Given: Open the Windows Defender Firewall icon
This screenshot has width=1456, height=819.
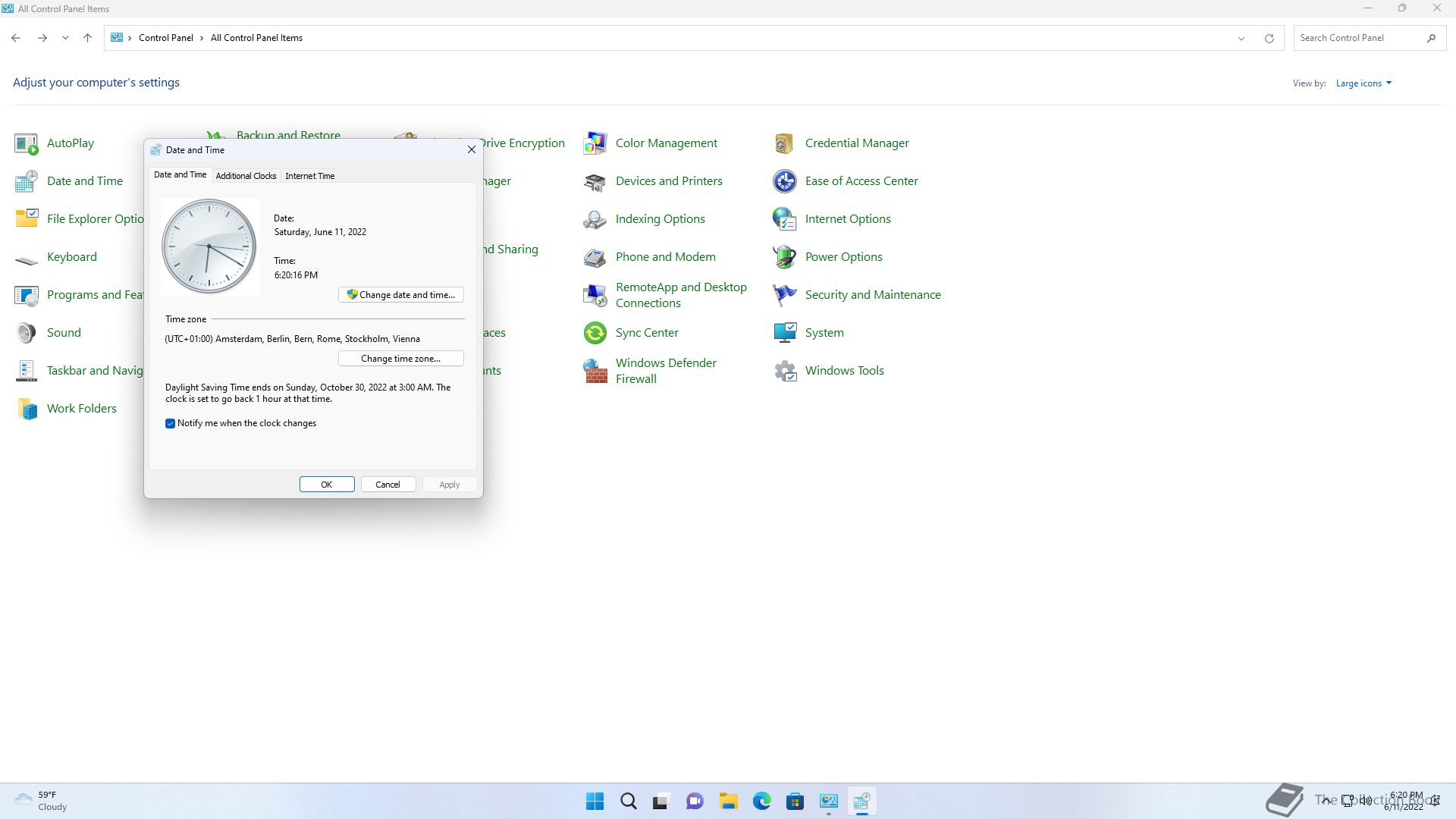Looking at the screenshot, I should [x=595, y=371].
